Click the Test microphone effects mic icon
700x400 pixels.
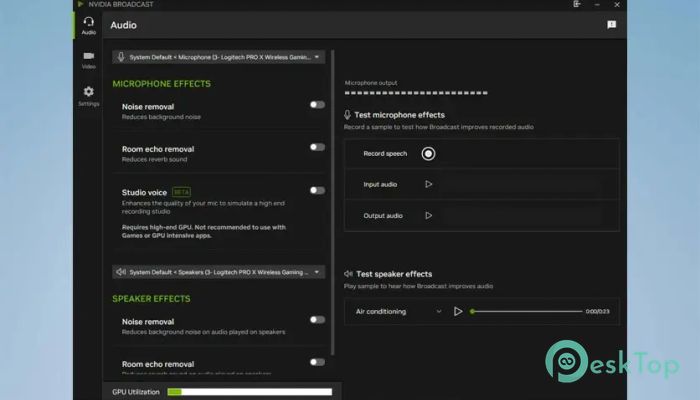click(347, 115)
